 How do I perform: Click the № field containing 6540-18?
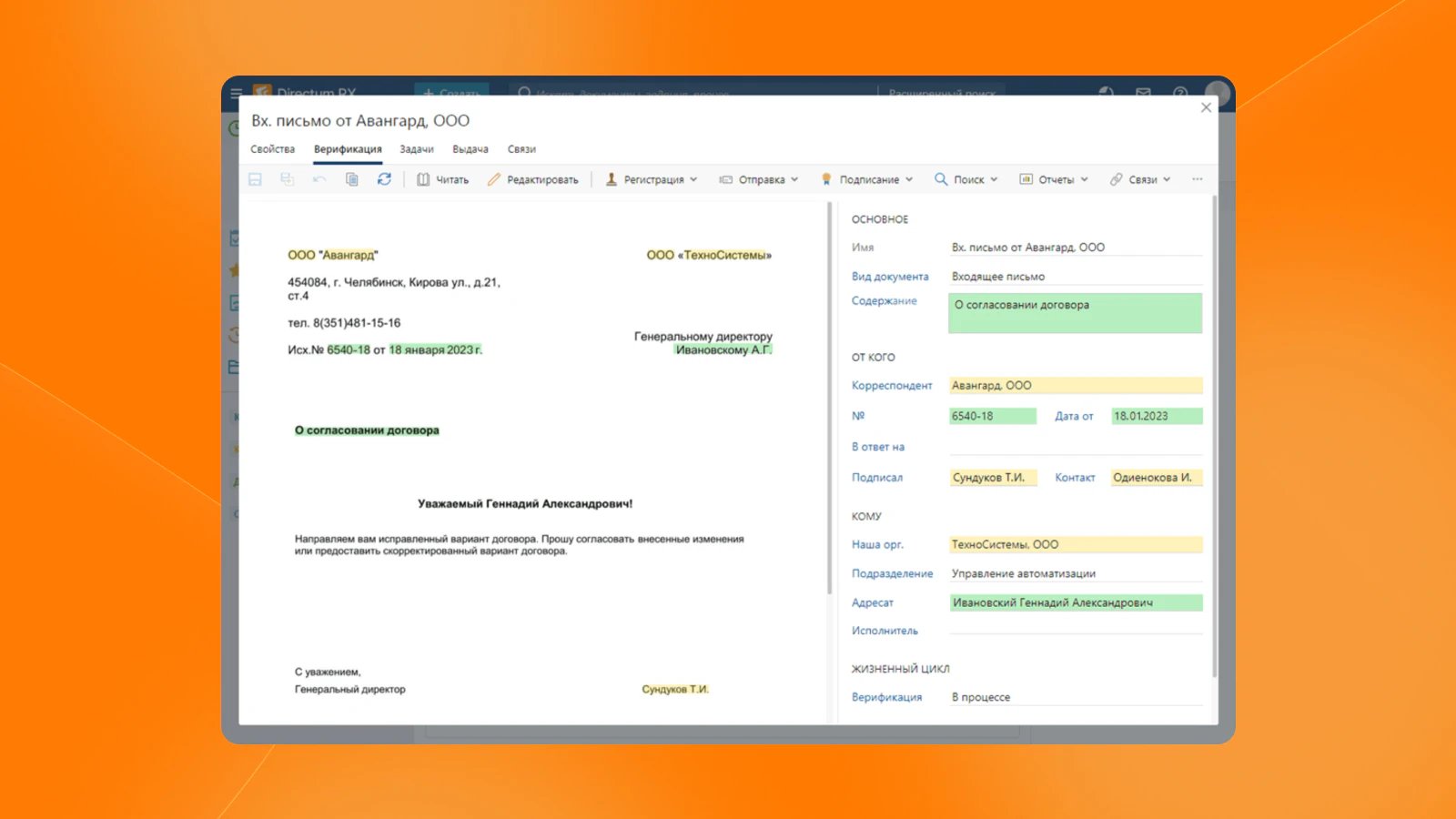coord(993,416)
